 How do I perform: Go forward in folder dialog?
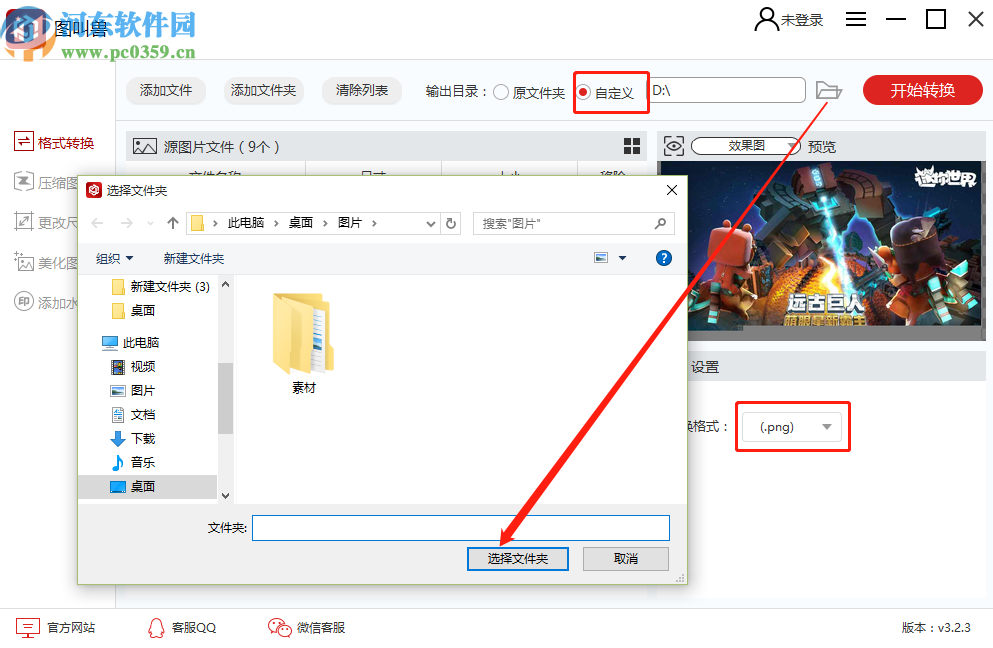tap(127, 223)
